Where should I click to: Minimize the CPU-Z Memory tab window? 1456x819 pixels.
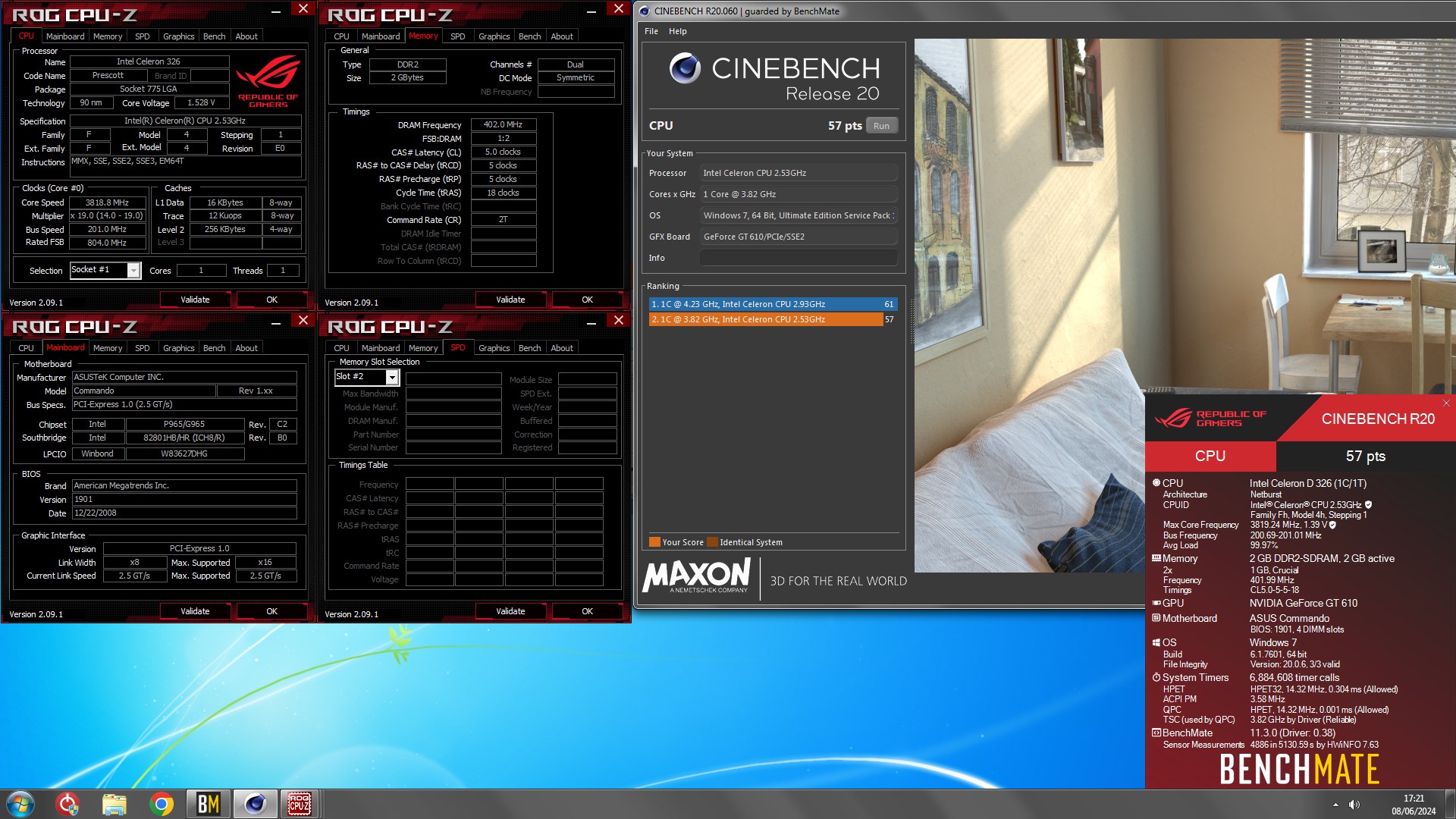coord(591,11)
